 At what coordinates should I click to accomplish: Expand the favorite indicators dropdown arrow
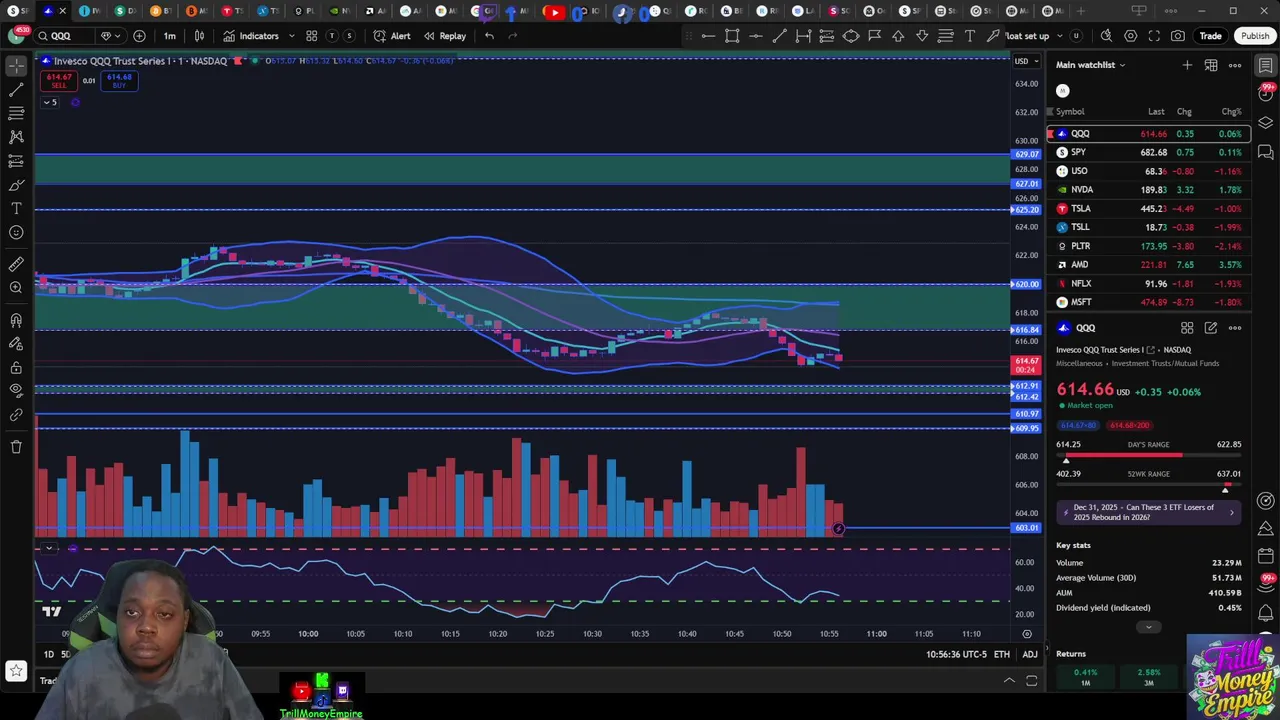pyautogui.click(x=292, y=36)
